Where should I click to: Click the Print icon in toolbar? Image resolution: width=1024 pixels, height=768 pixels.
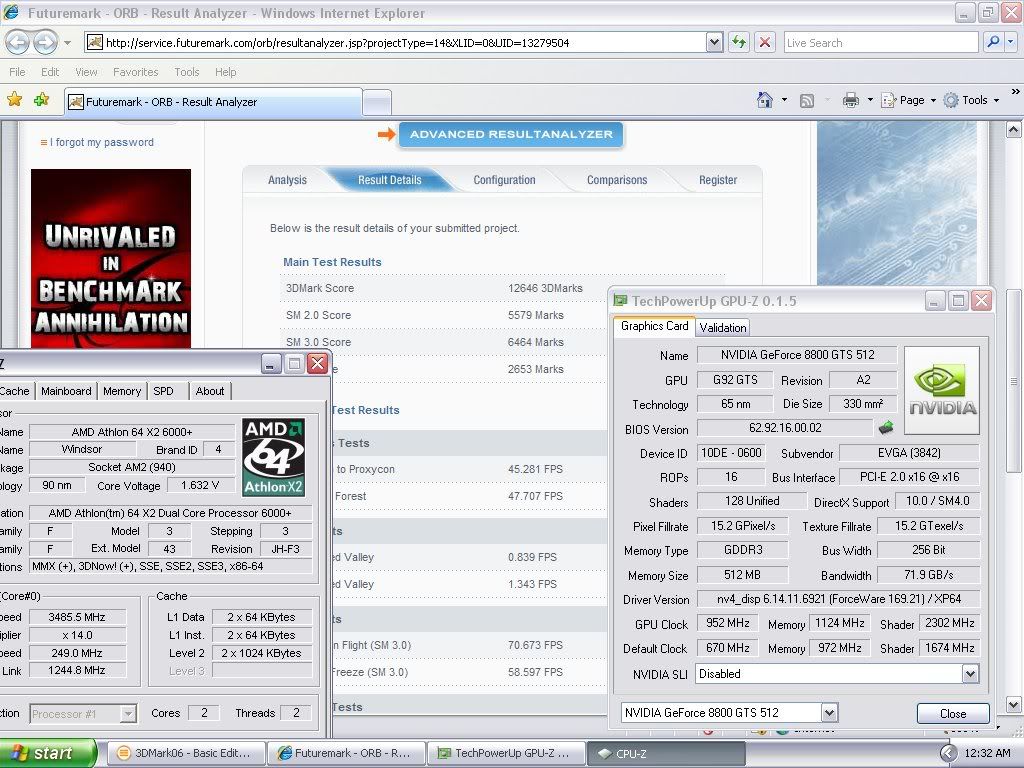coord(850,100)
